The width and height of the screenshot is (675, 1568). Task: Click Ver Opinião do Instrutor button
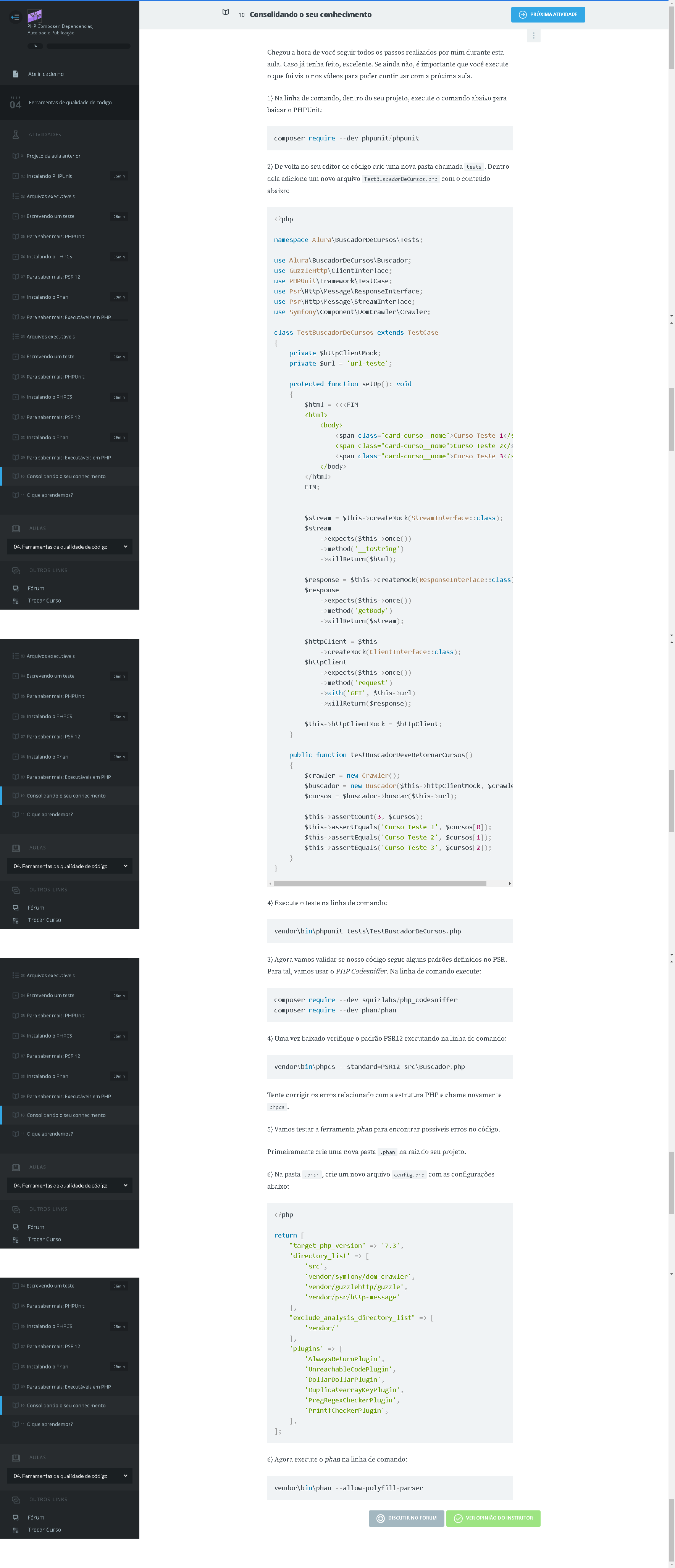click(493, 1518)
